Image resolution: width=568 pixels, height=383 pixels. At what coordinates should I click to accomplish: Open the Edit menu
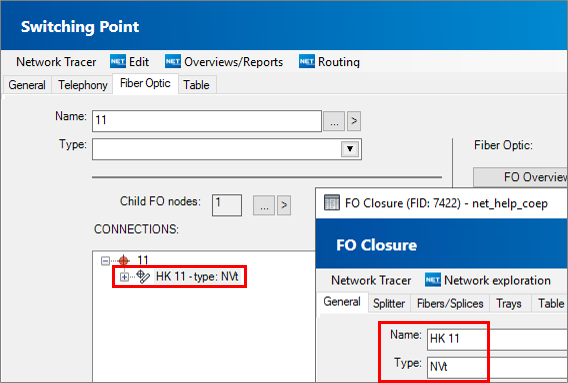tap(139, 62)
